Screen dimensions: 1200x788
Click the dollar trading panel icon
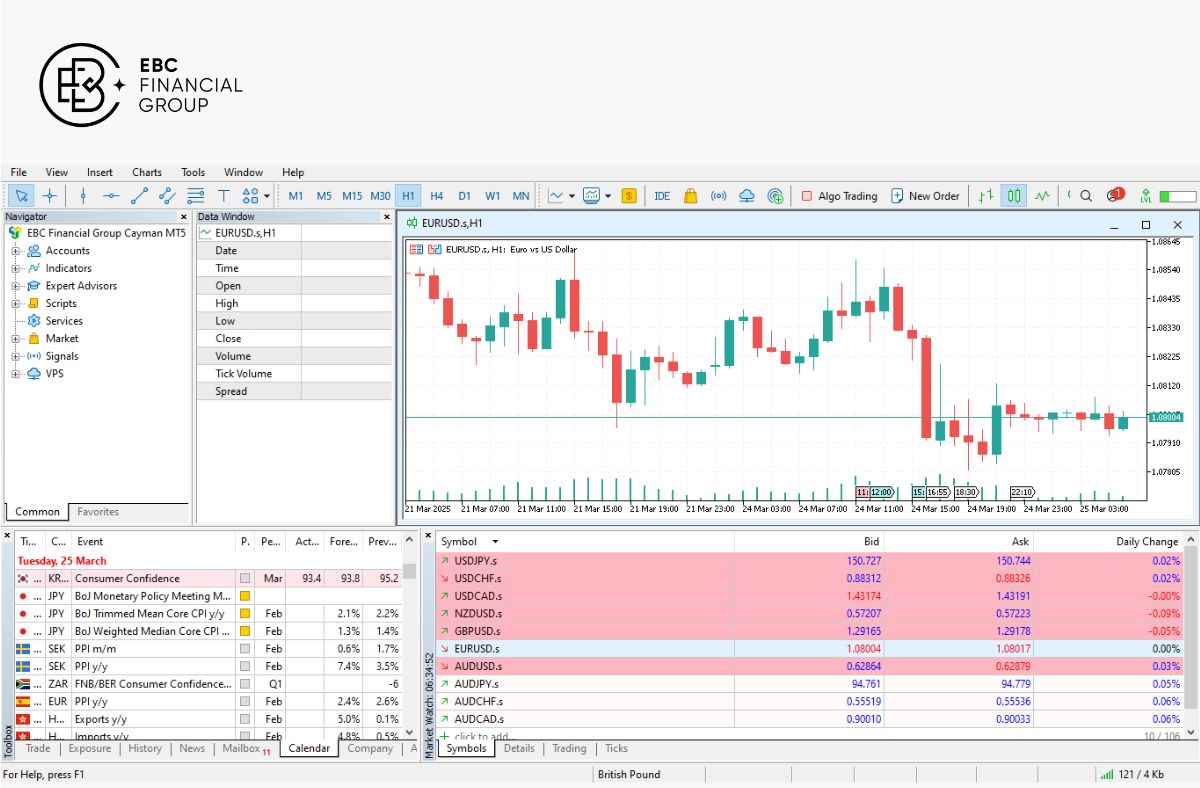(x=628, y=196)
